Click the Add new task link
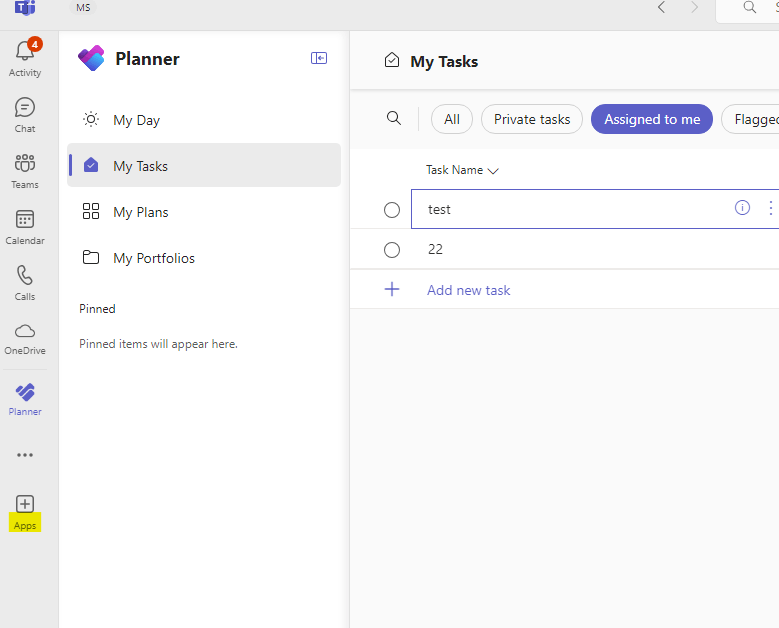779x628 pixels. [468, 290]
